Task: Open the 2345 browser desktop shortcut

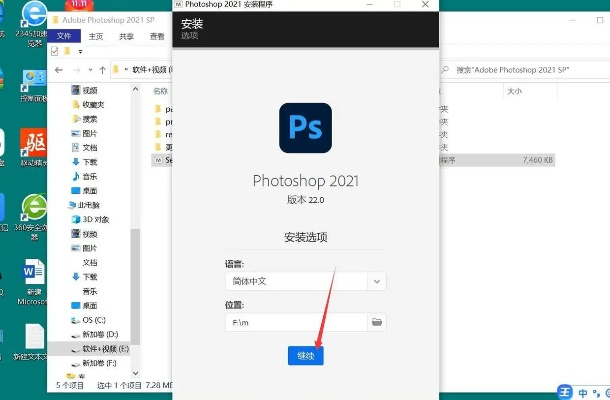Action: 34,24
